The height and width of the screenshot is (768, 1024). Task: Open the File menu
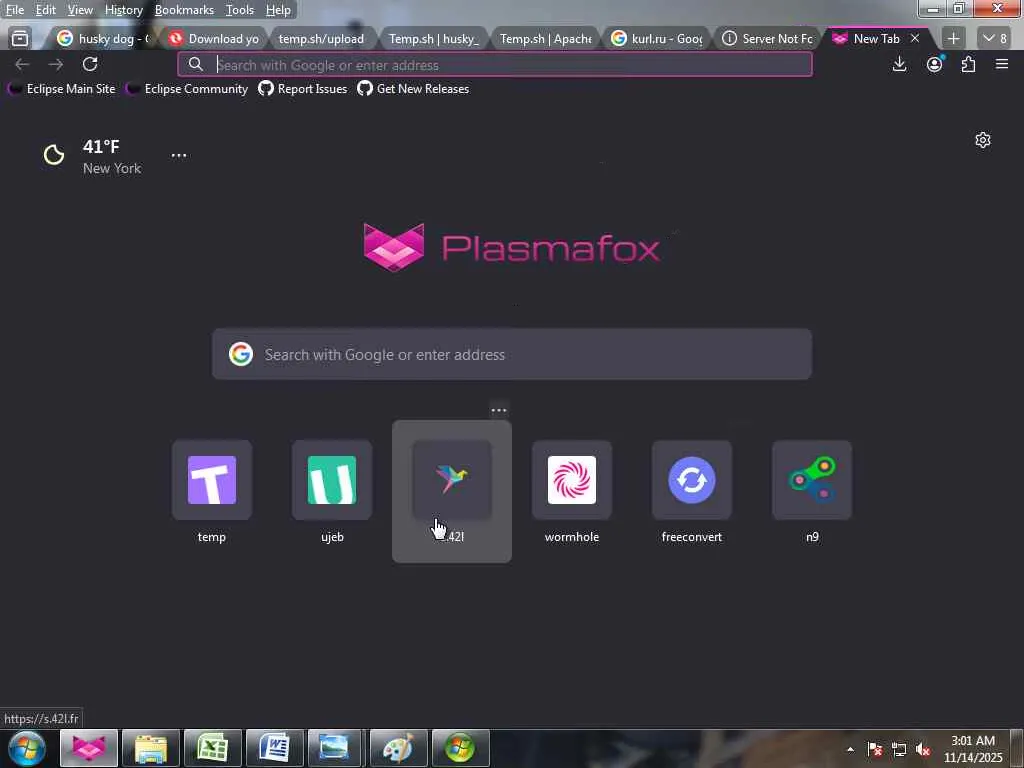click(14, 10)
